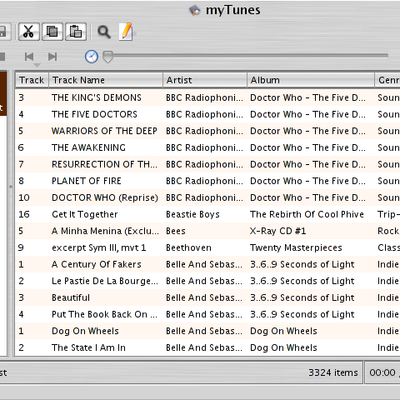Skip to the next track
This screenshot has width=400, height=400.
(52, 57)
